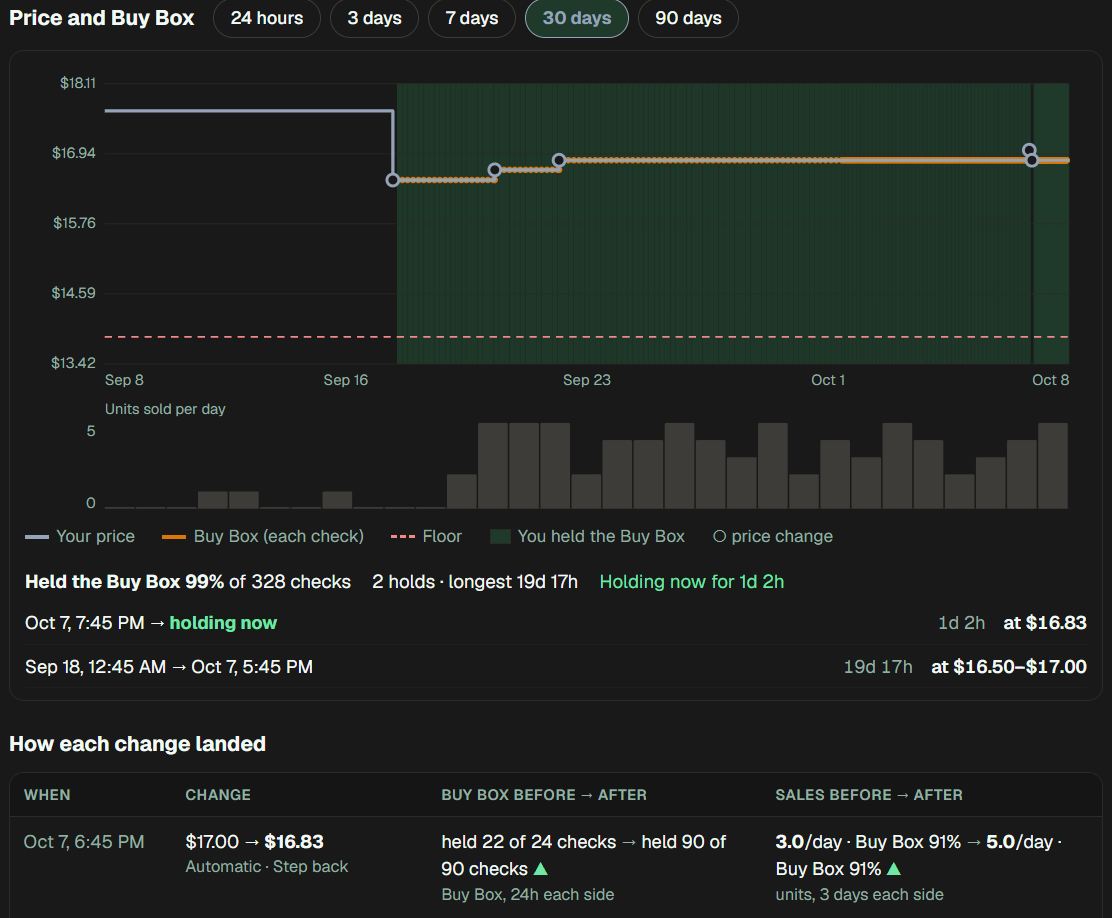Viewport: 1112px width, 918px height.
Task: Click the 'Price and Buy Box' heading
Action: (x=101, y=18)
